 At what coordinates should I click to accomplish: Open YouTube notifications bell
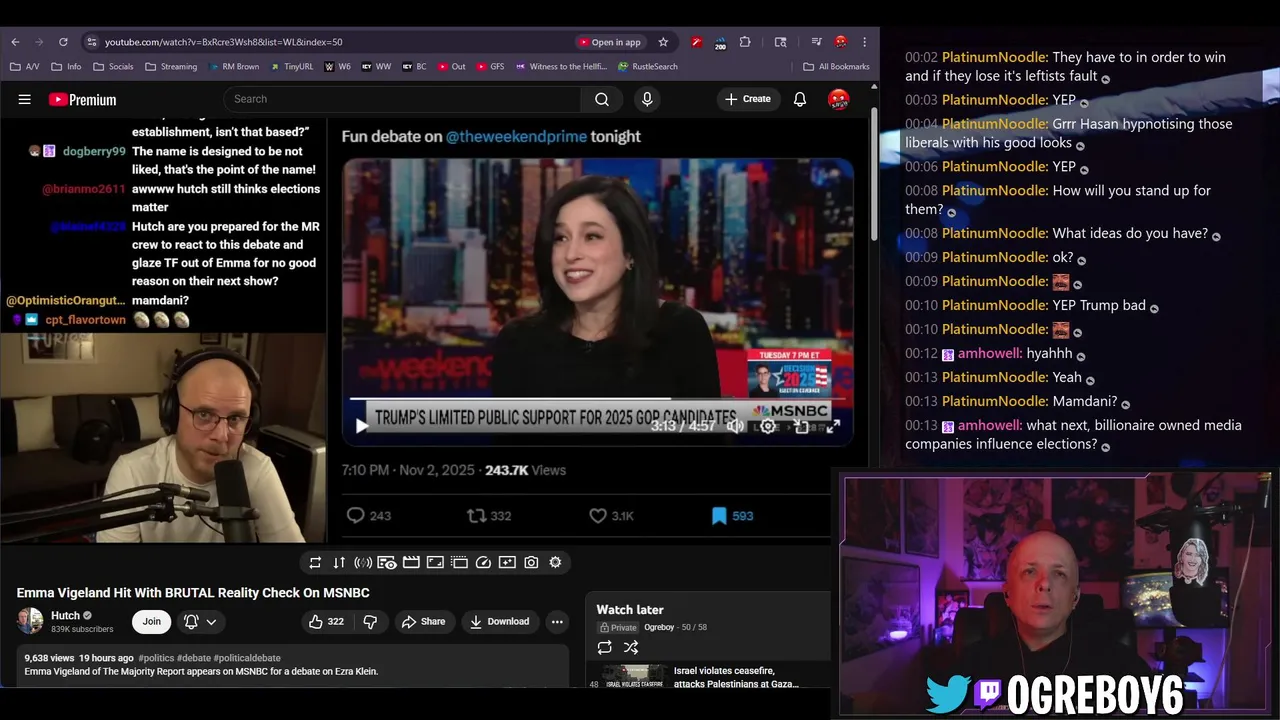pos(800,99)
